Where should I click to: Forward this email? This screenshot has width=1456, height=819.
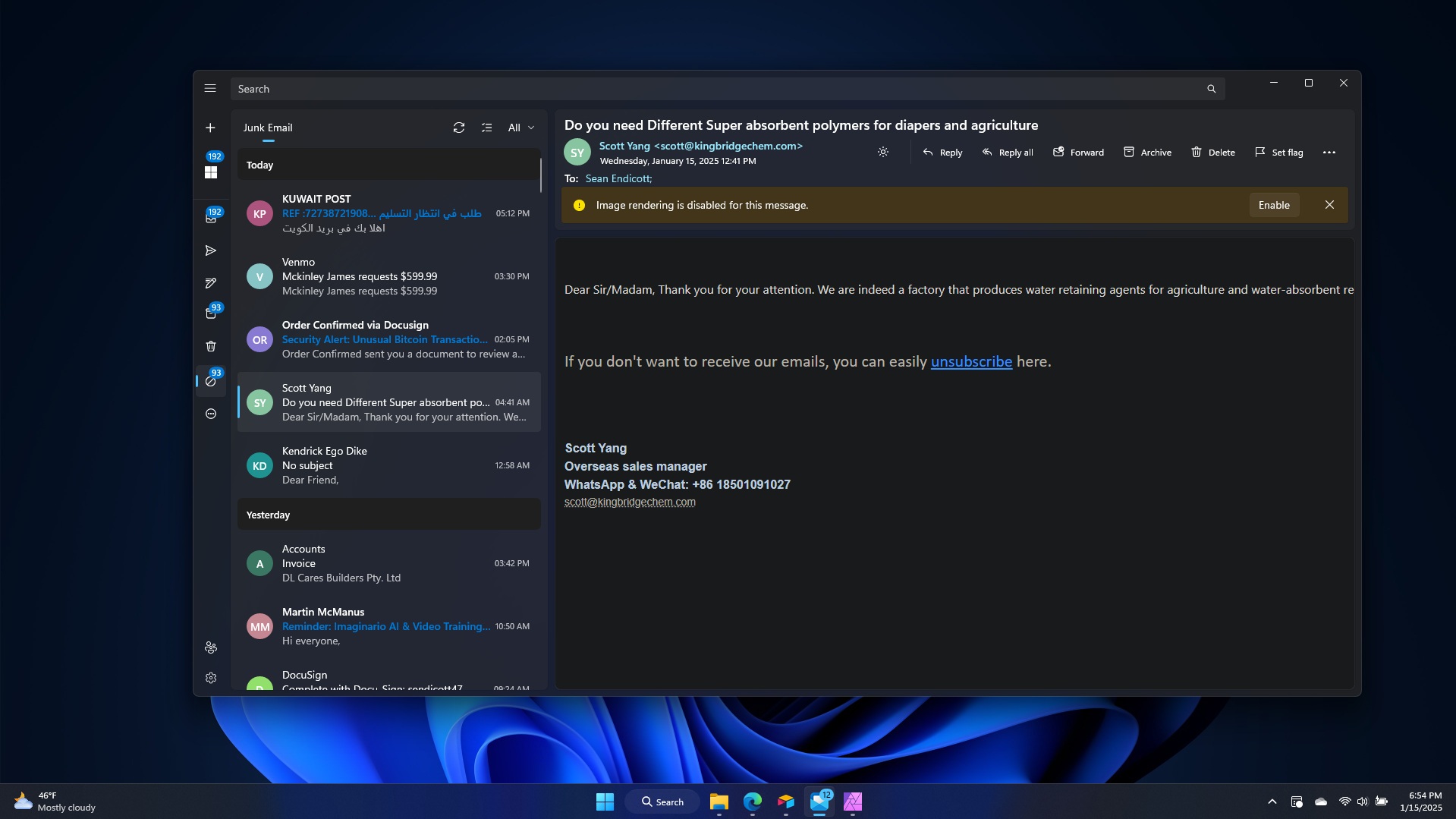pyautogui.click(x=1078, y=153)
